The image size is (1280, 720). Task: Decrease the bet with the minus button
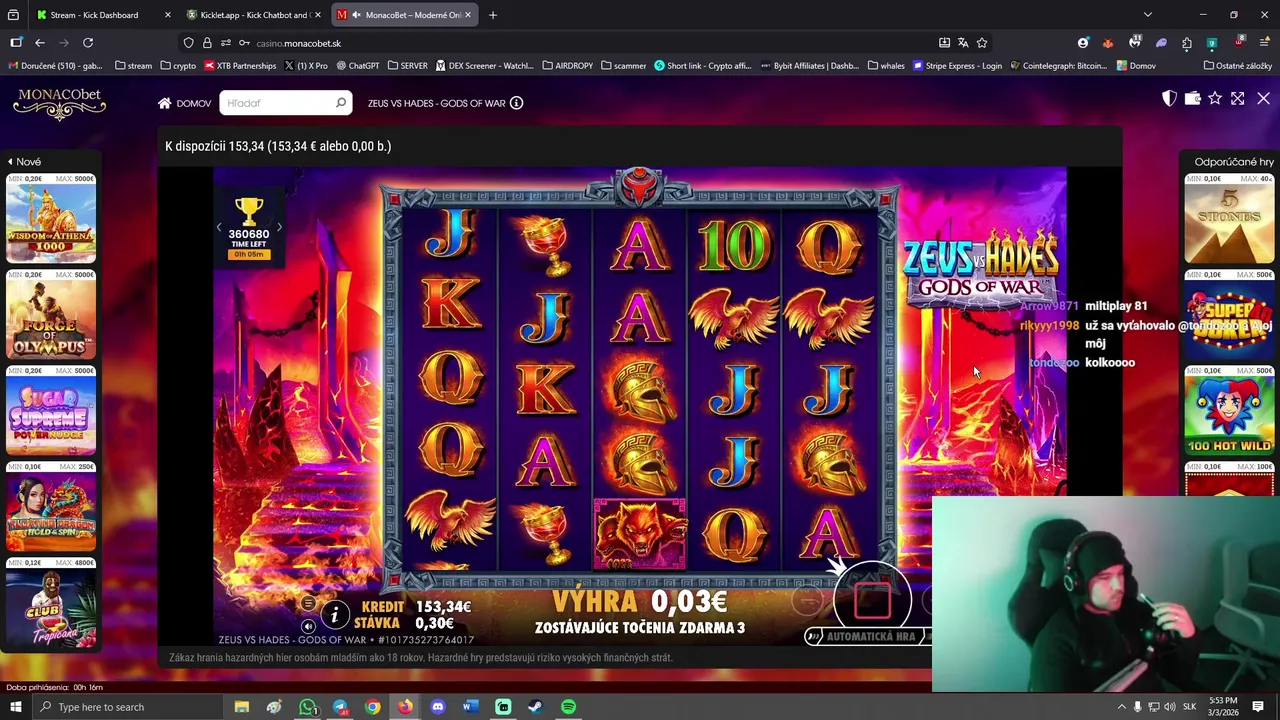[807, 601]
